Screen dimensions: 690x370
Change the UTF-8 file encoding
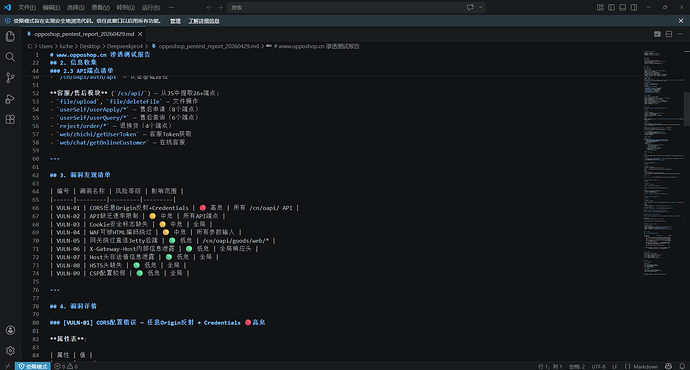(x=598, y=366)
